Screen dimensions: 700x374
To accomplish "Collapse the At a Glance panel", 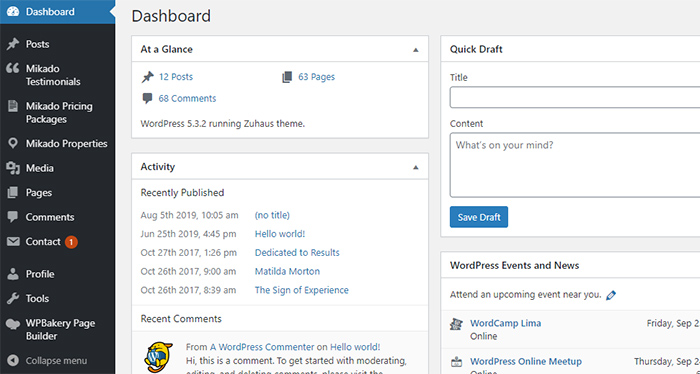I will (x=416, y=50).
